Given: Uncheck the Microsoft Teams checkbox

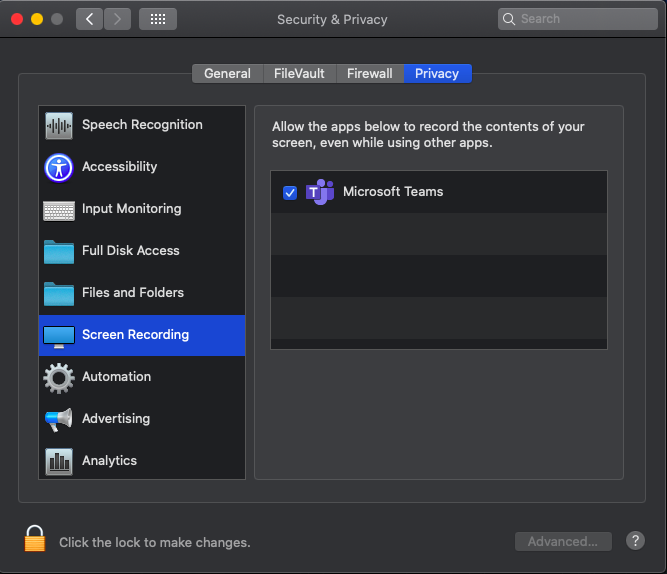Looking at the screenshot, I should tap(290, 193).
